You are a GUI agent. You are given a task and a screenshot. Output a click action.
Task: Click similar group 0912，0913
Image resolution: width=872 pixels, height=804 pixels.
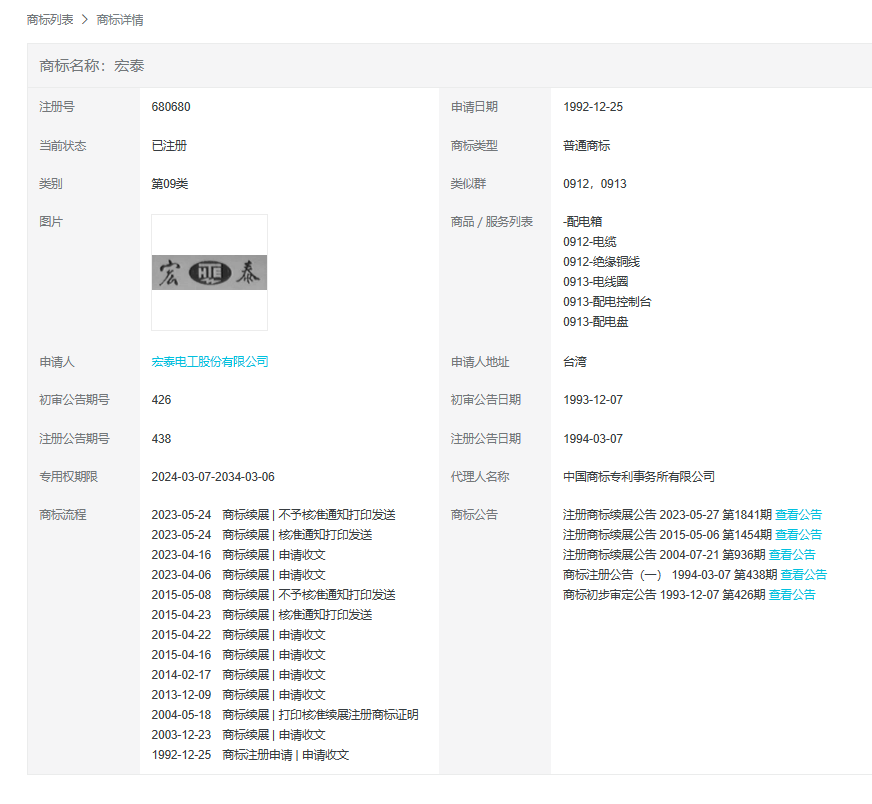(594, 184)
